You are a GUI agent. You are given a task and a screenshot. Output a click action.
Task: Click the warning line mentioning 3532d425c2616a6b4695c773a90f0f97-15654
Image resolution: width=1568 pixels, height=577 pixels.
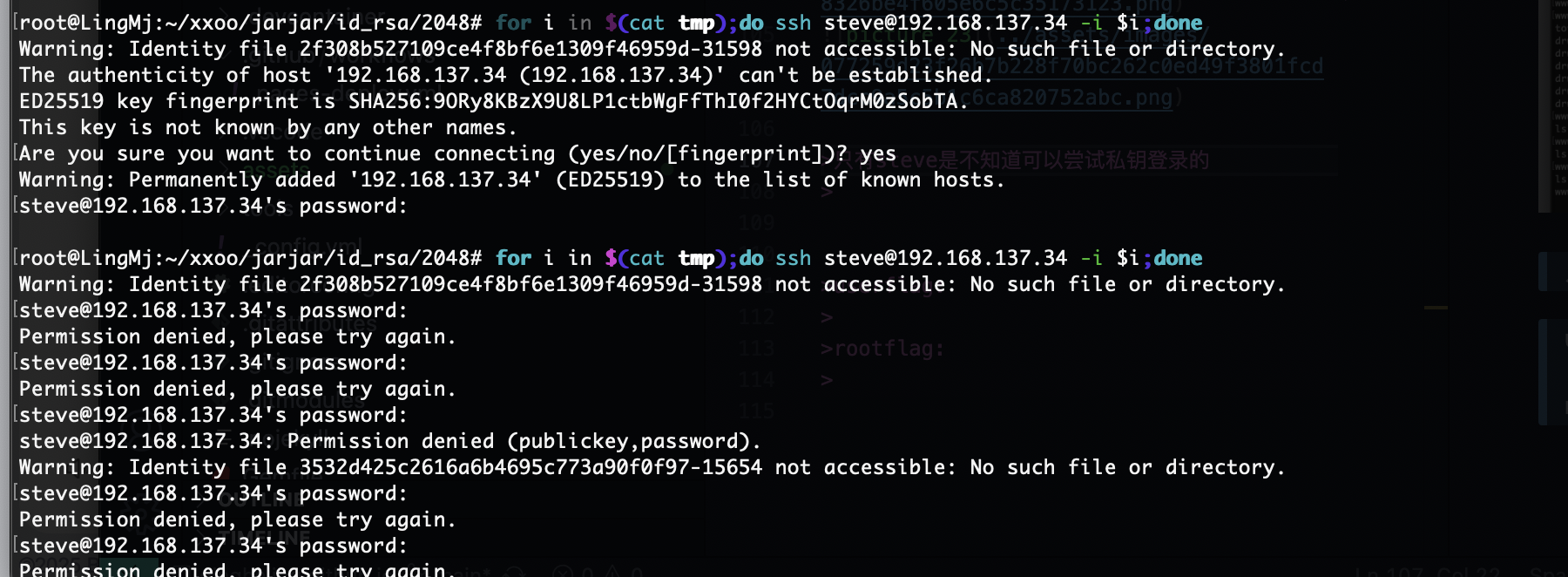click(652, 468)
